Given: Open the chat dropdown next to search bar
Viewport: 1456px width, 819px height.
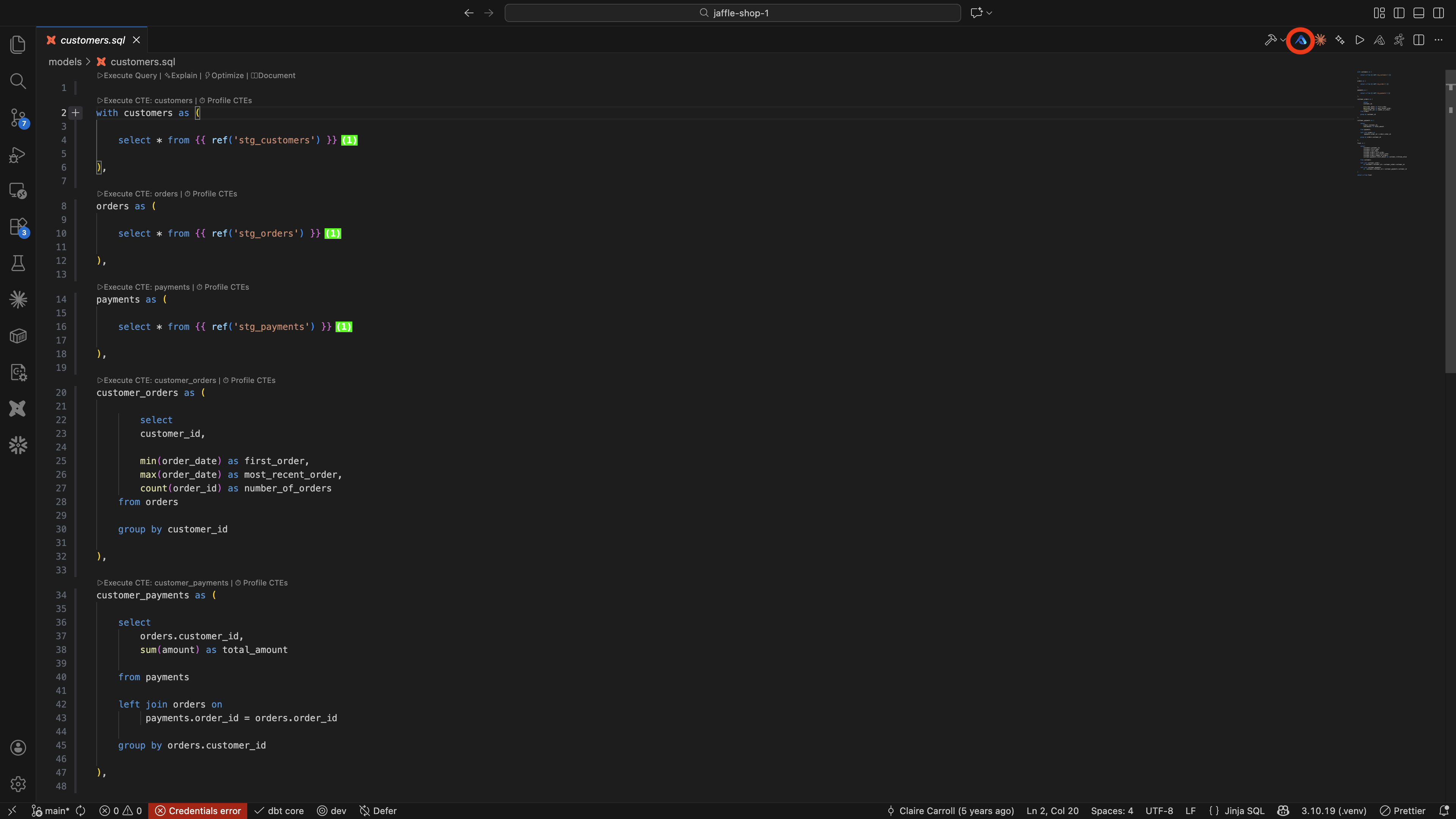Looking at the screenshot, I should pyautogui.click(x=989, y=13).
